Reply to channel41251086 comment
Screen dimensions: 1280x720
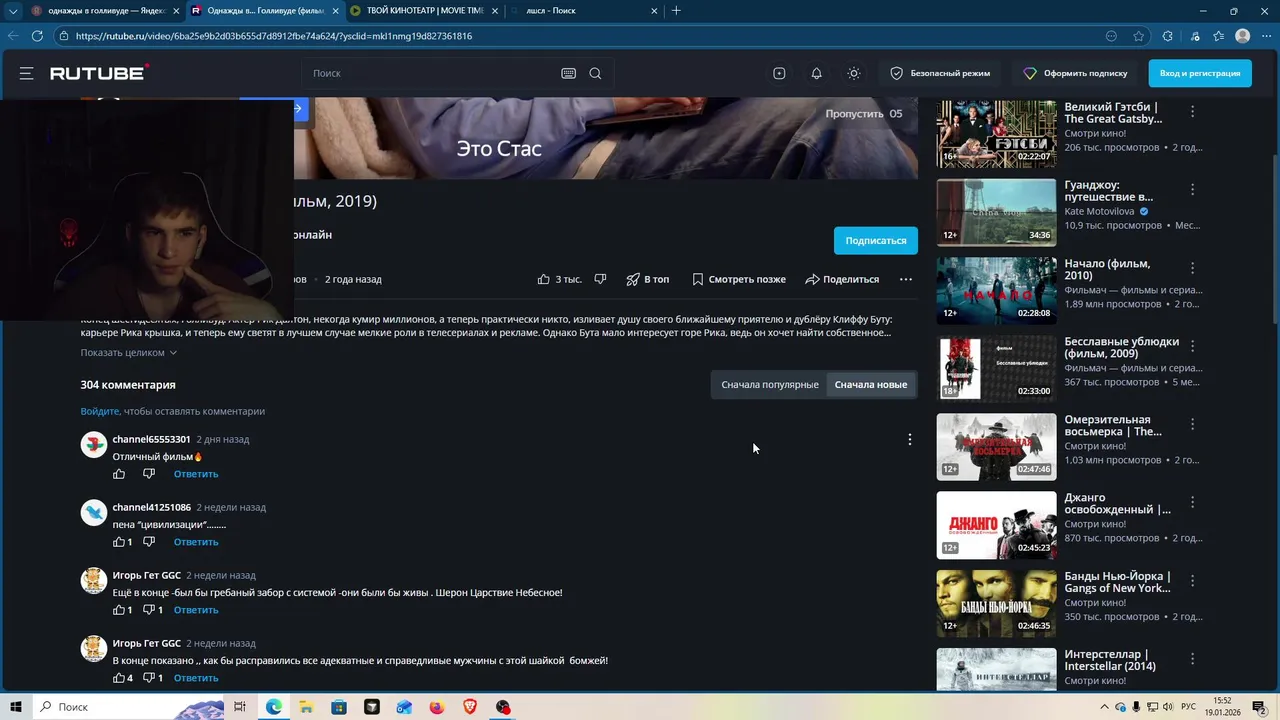(196, 542)
